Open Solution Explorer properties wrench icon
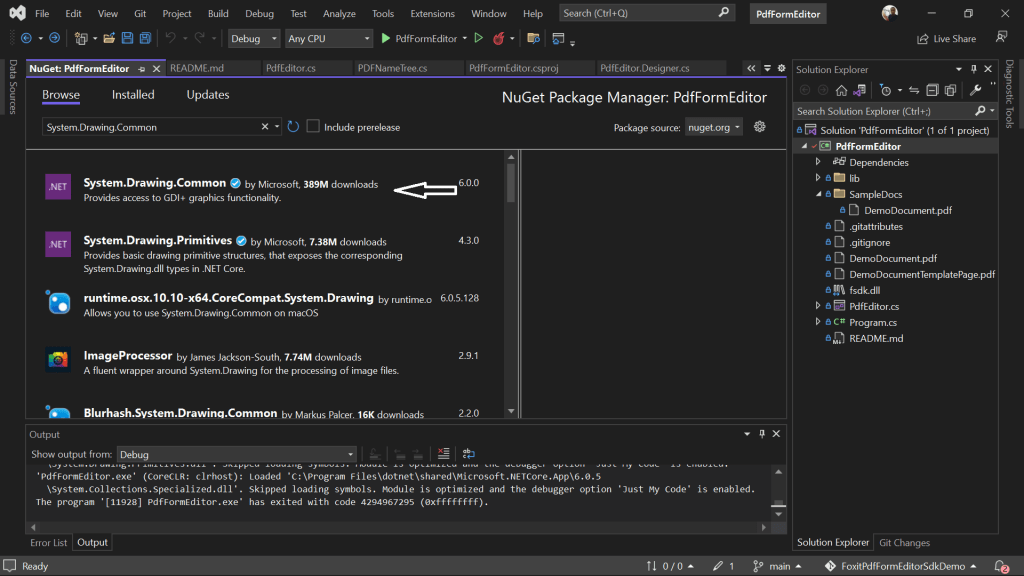Screen dimensions: 1024x576 pos(975,90)
